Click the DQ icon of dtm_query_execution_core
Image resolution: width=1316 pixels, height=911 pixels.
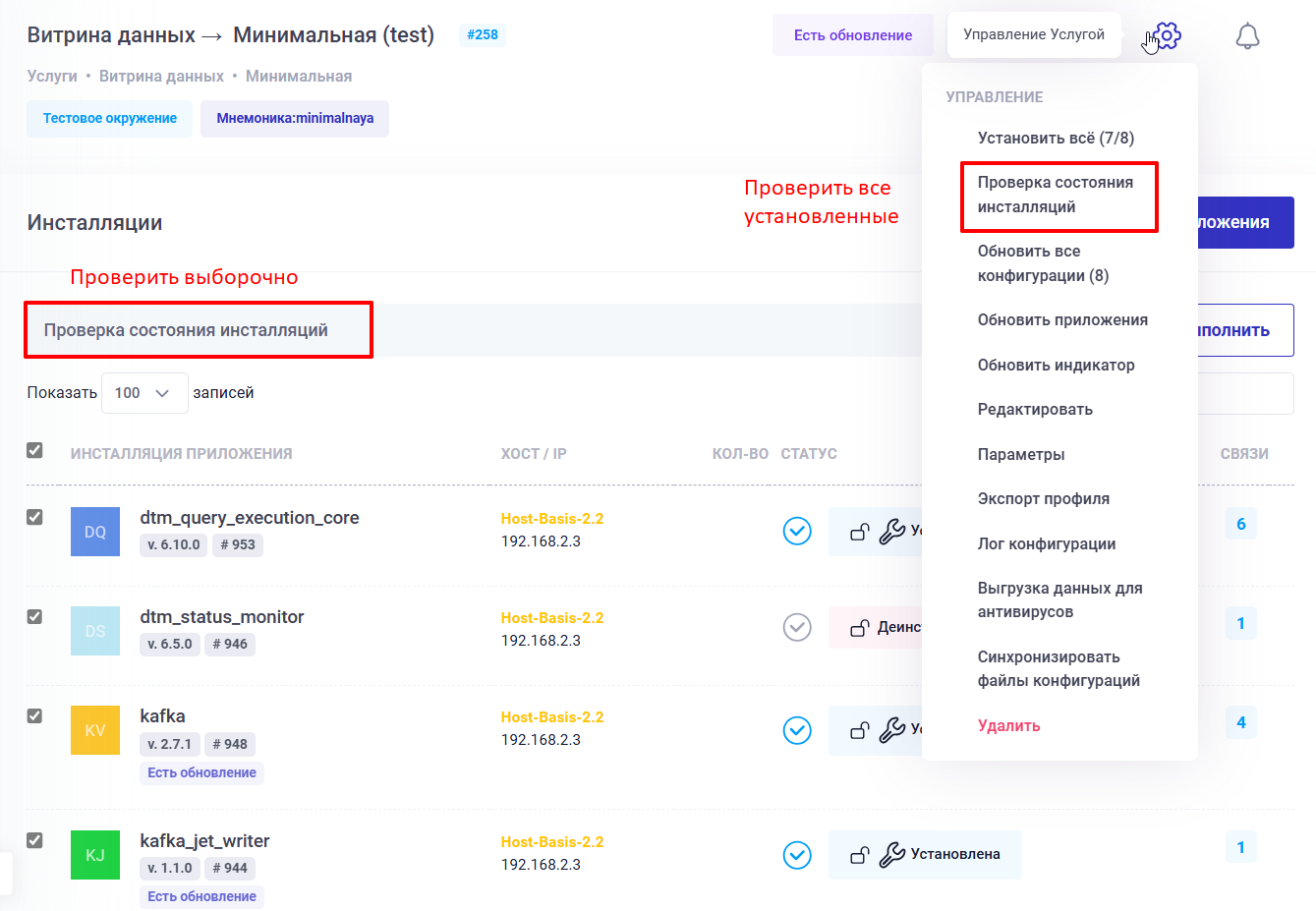tap(94, 531)
